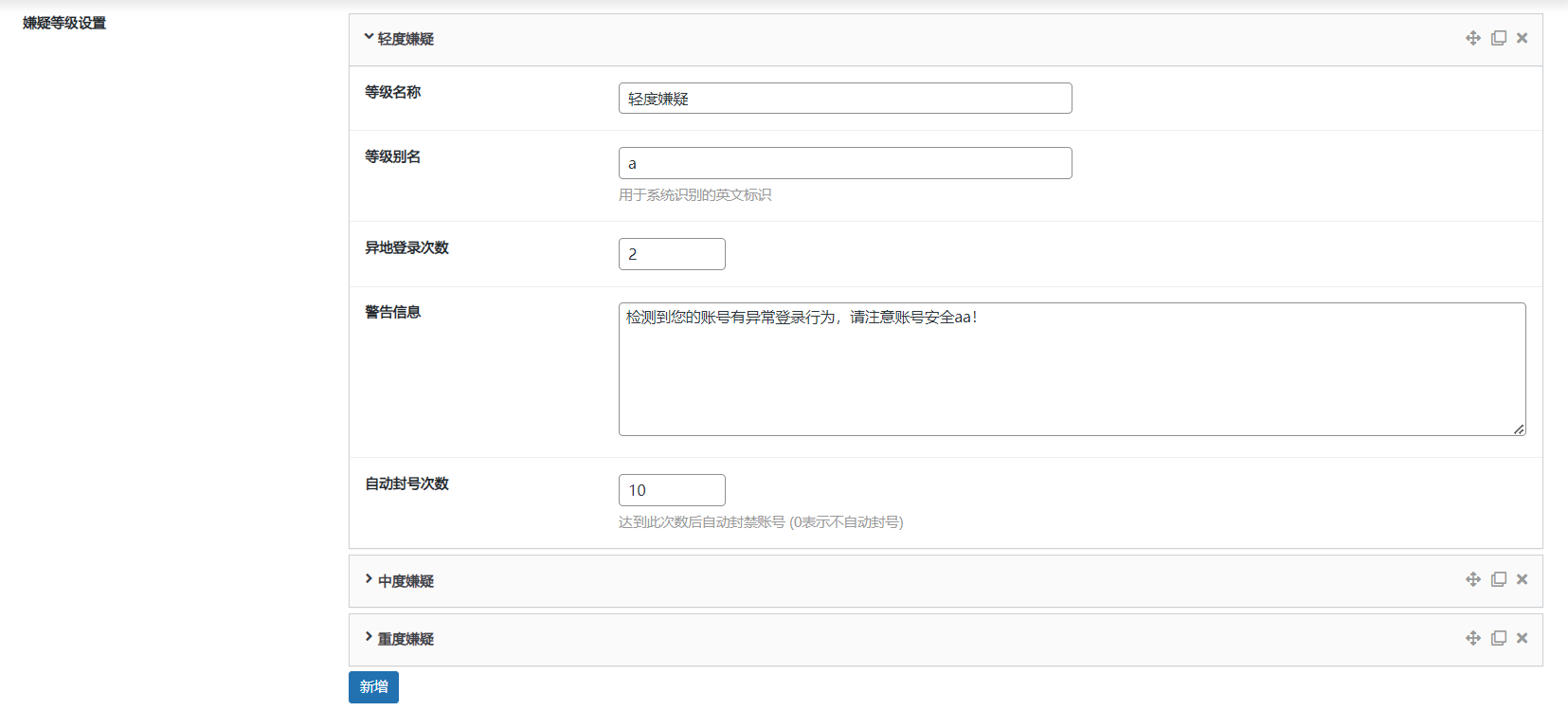Focus the 自动封号次数 number field
This screenshot has height=711, width=1568.
tap(671, 490)
